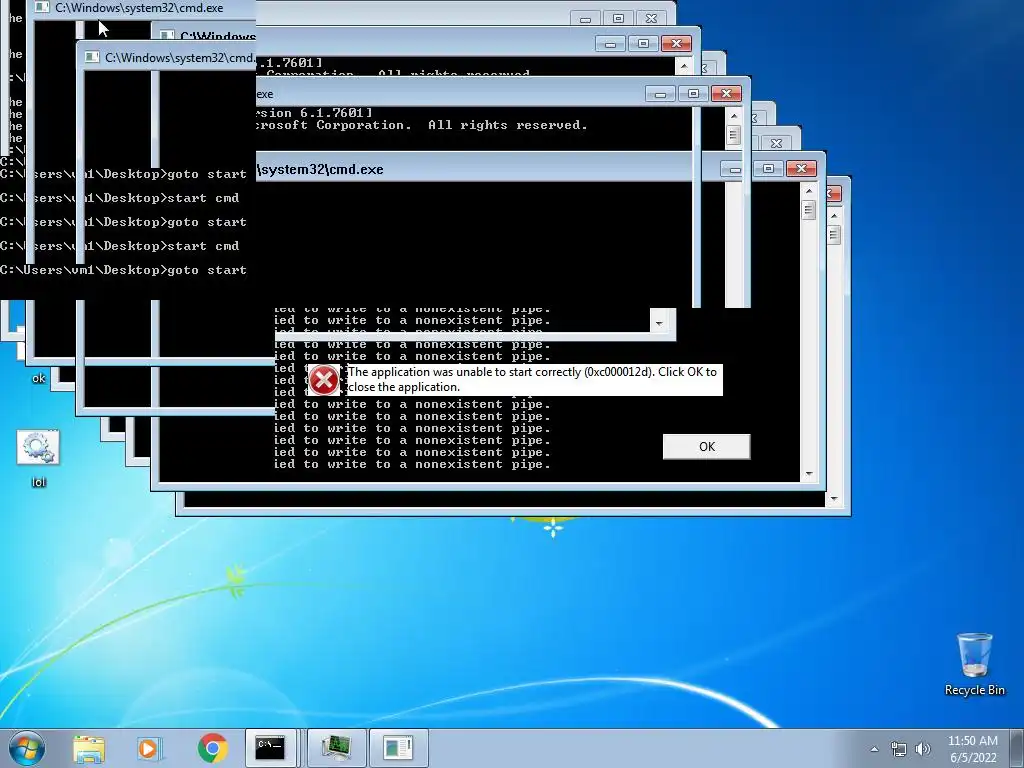
Task: Close the '\system32\cmd.exe' front window
Action: click(x=801, y=168)
